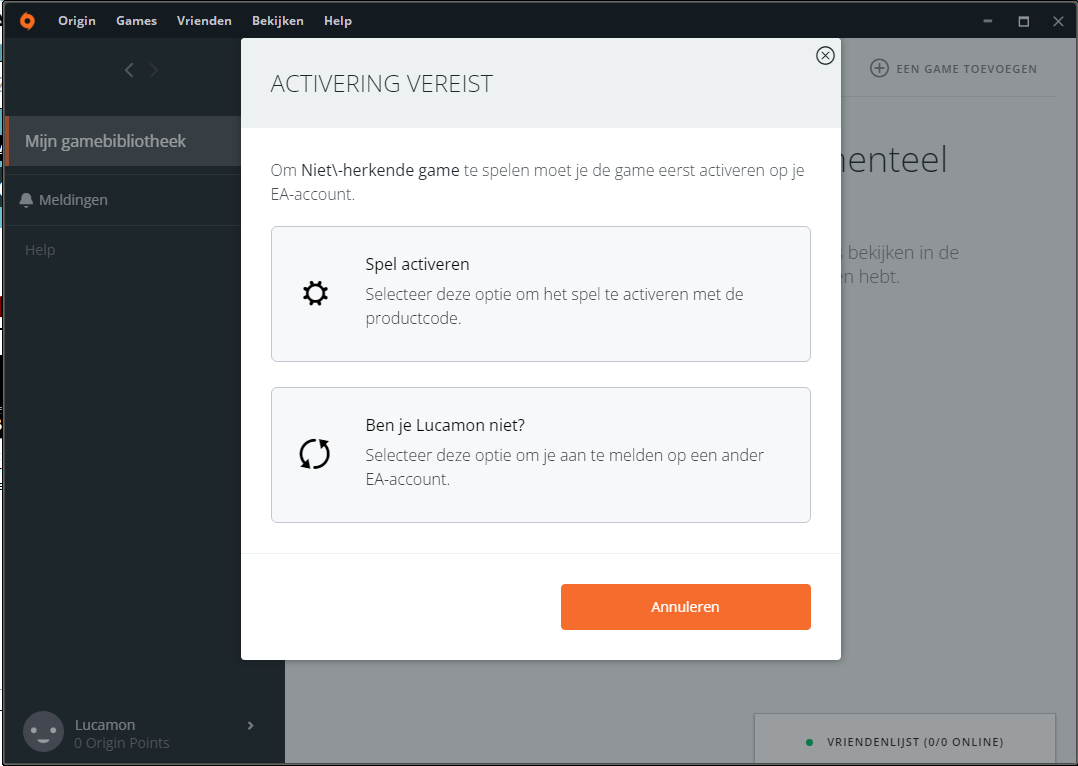Click the gear icon for Spel activeren
Image resolution: width=1078 pixels, height=766 pixels.
(316, 294)
